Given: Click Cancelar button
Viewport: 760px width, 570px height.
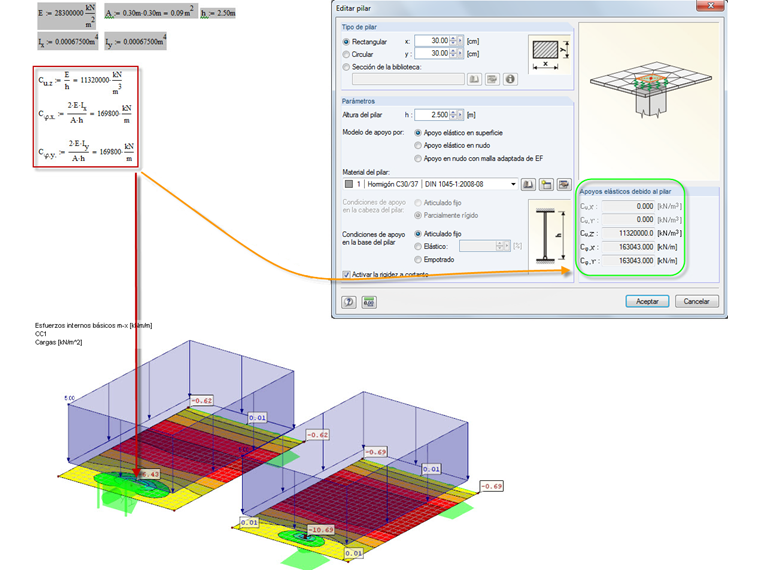Looking at the screenshot, I should [697, 301].
